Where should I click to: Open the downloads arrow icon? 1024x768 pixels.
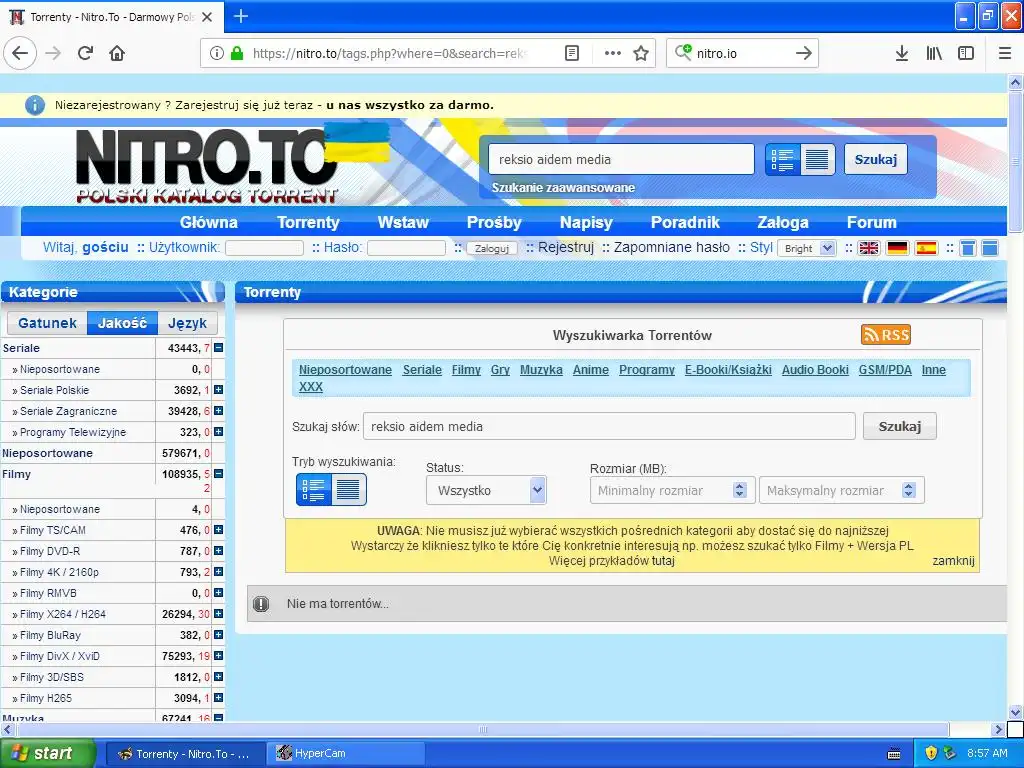[901, 53]
